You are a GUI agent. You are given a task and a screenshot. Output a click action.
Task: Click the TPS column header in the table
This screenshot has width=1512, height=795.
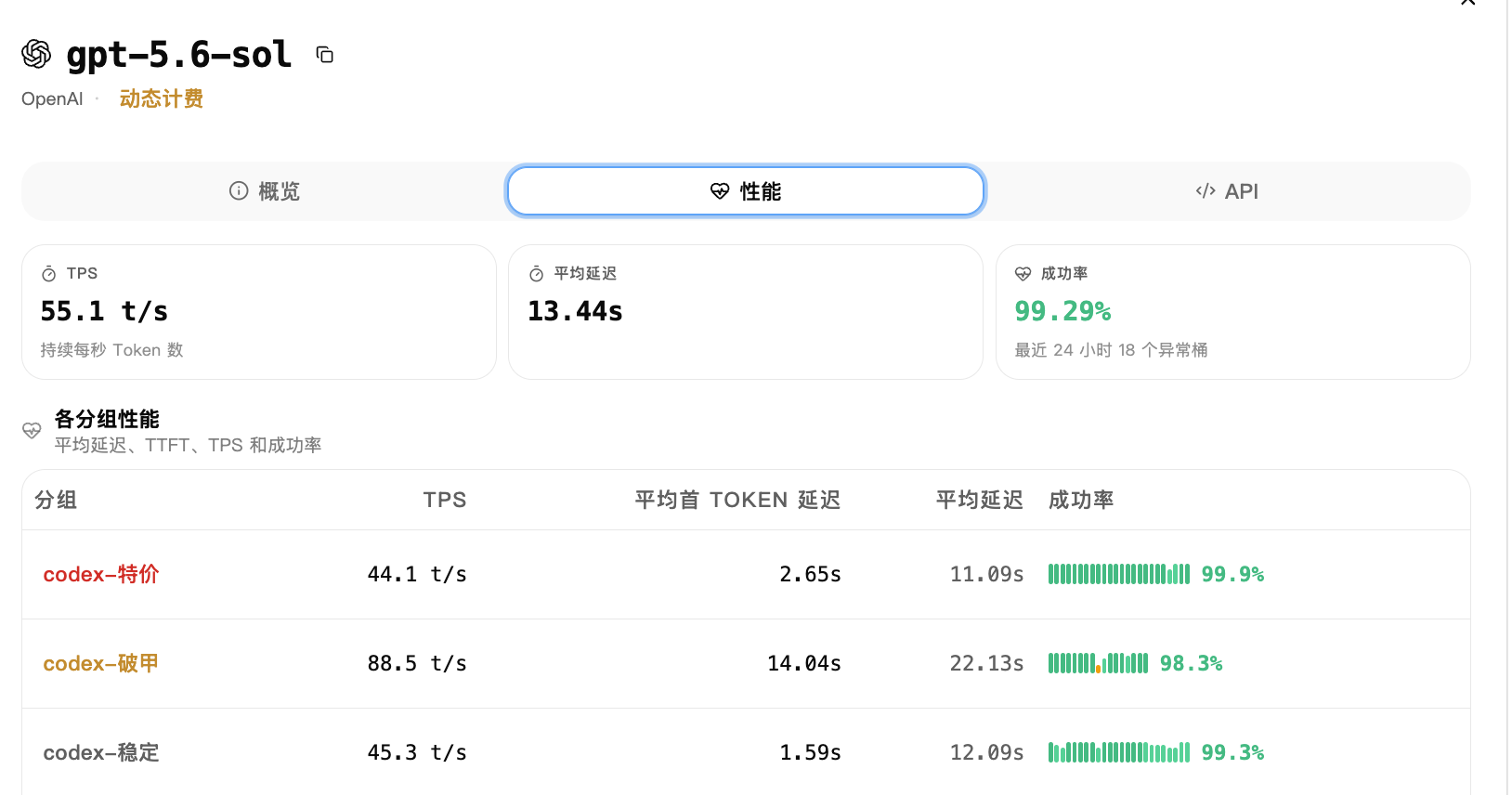(445, 500)
